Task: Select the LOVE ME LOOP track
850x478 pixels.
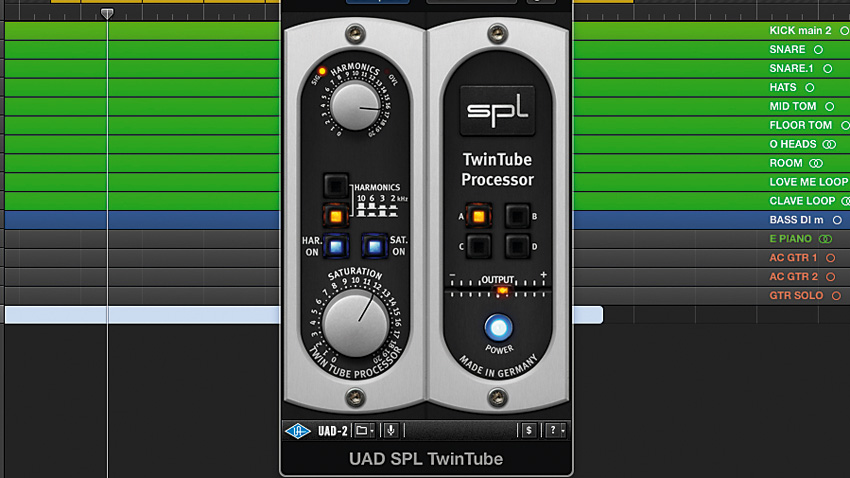Action: point(808,182)
